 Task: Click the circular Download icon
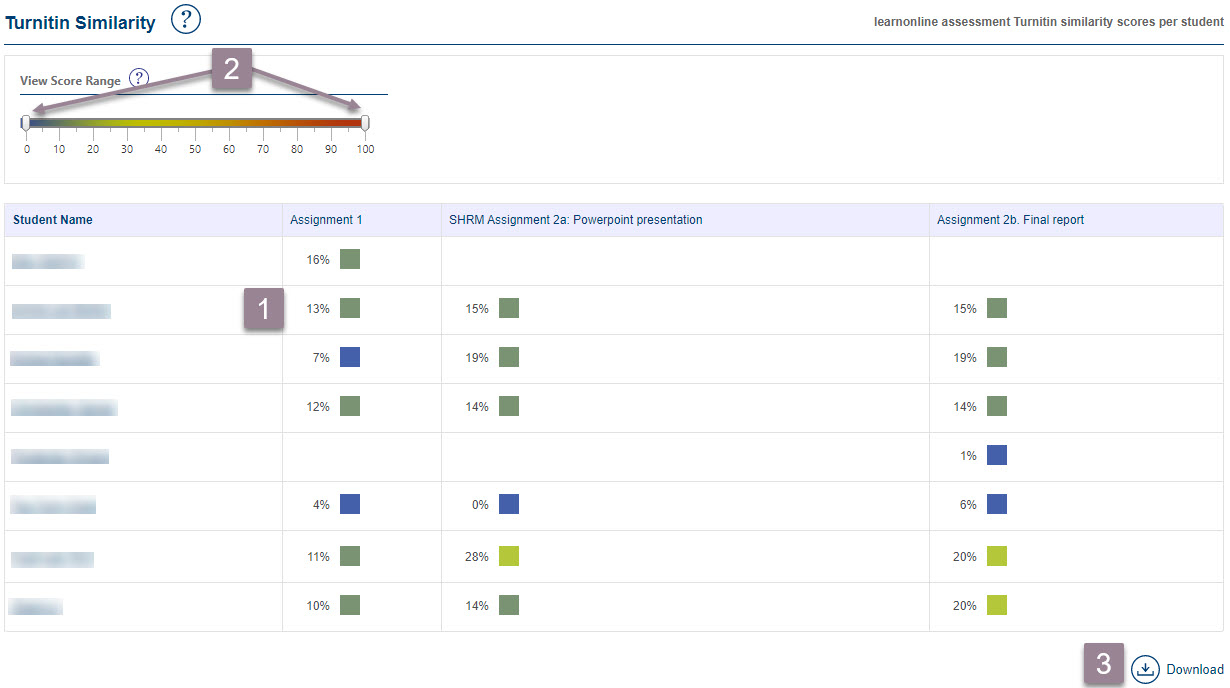pos(1145,669)
